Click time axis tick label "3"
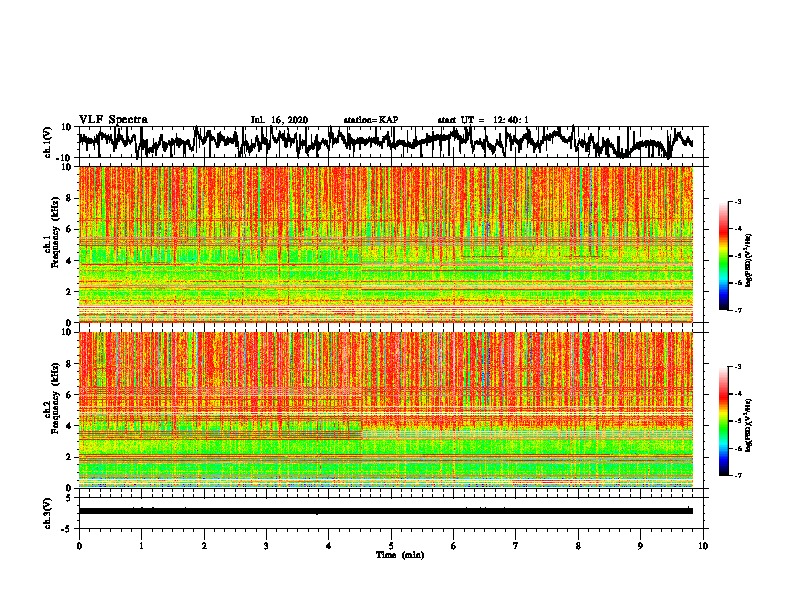This screenshot has width=792, height=612. 266,546
